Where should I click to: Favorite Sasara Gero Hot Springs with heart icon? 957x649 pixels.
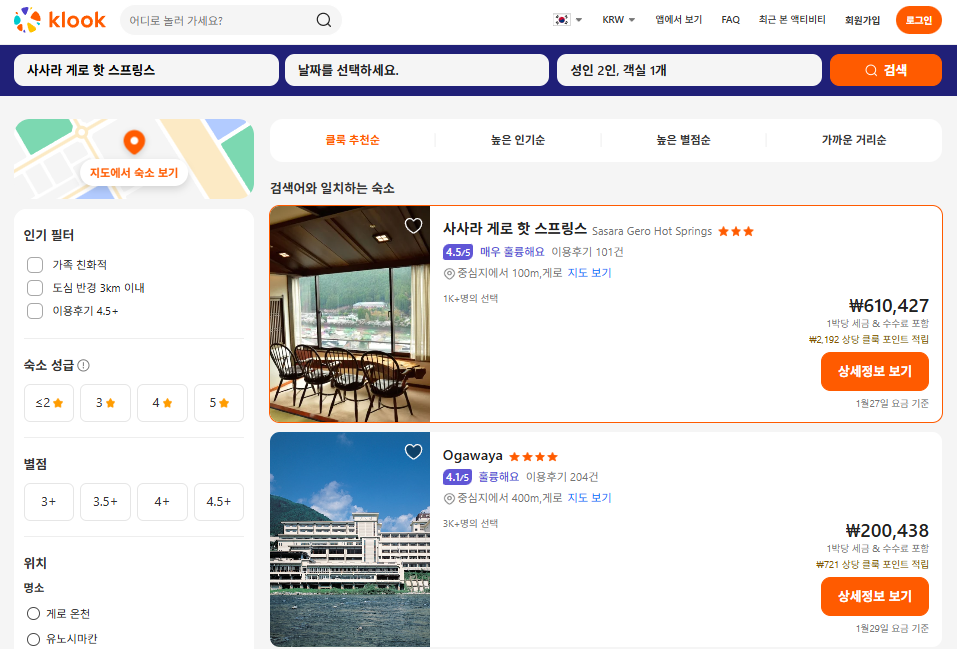point(413,226)
